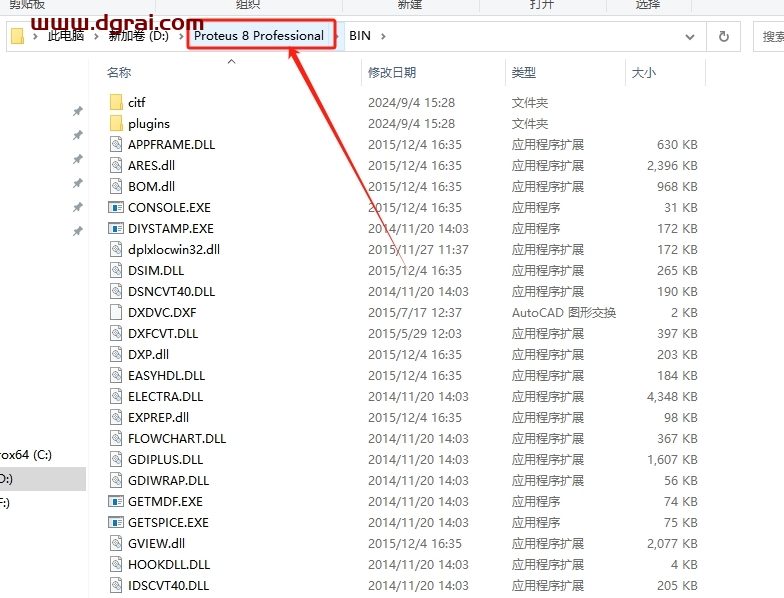This screenshot has width=784, height=598.
Task: Click the 1,607 KB size cell
Action: 672,460
